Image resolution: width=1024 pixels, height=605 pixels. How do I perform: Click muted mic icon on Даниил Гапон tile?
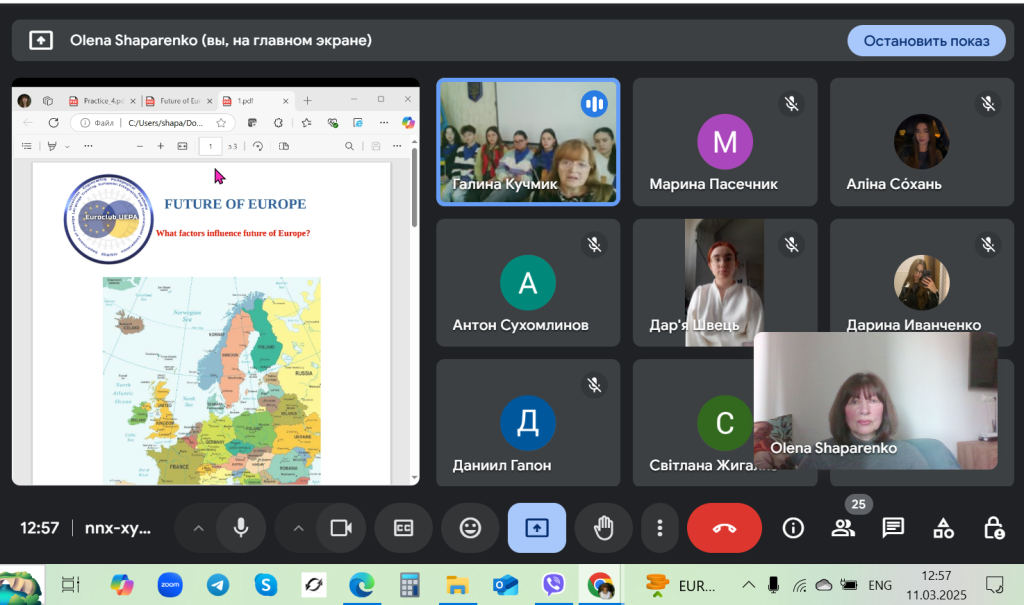(x=594, y=385)
